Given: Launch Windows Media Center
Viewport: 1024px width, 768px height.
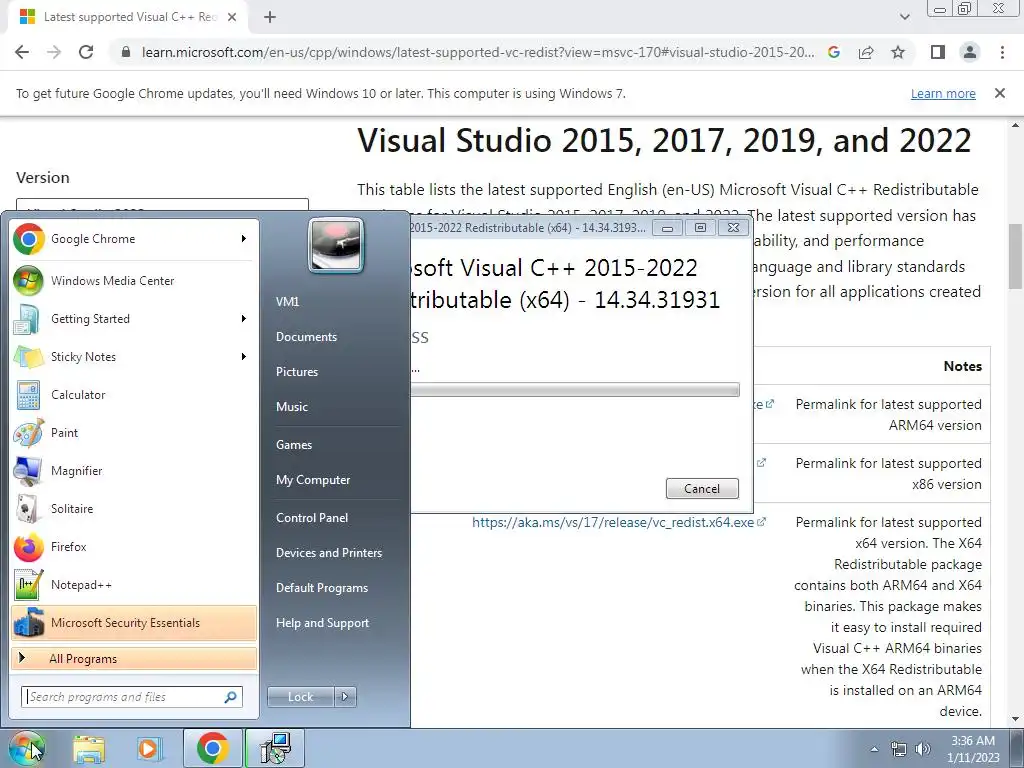Looking at the screenshot, I should click(x=133, y=281).
